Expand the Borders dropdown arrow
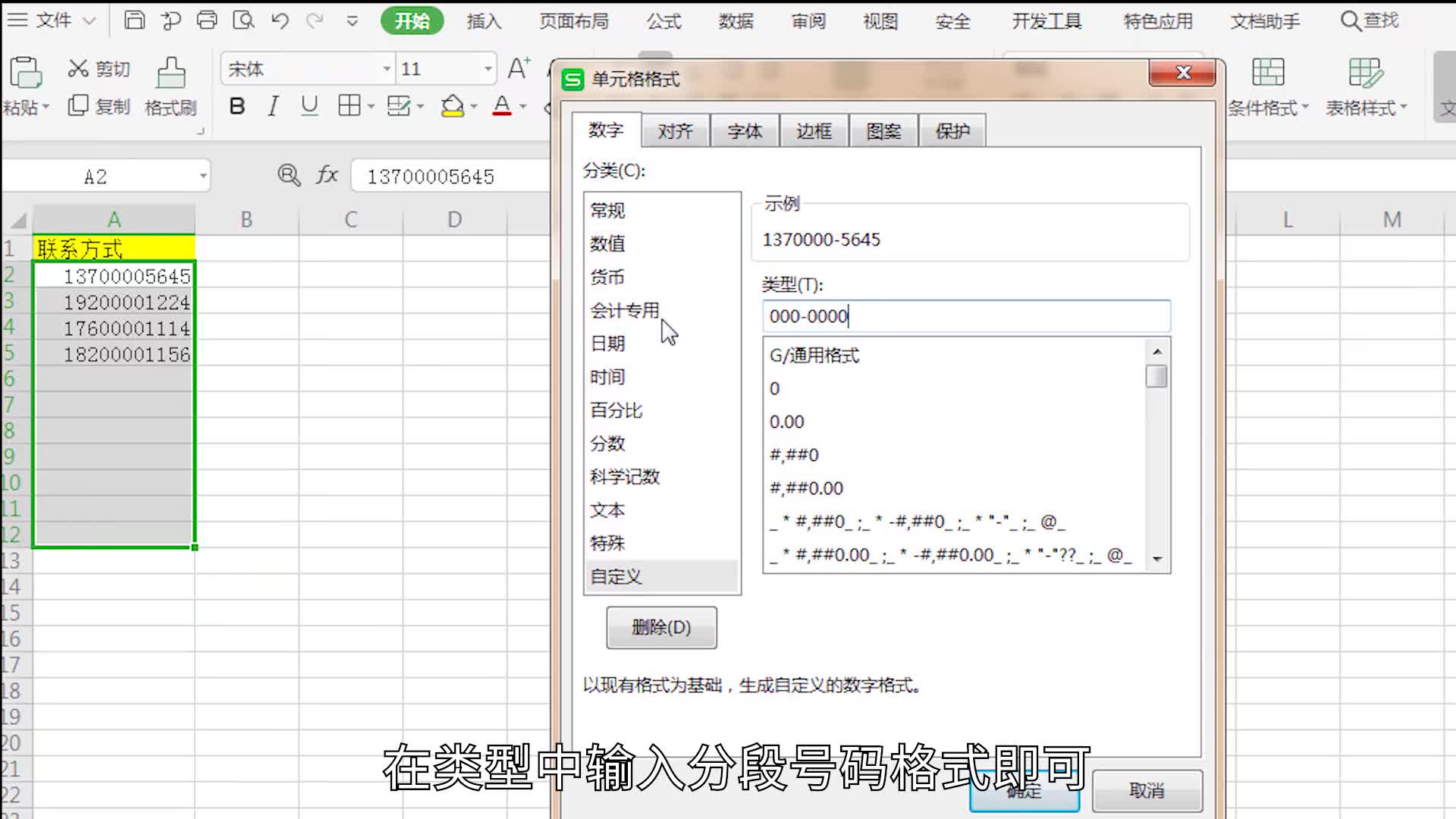The image size is (1456, 819). pyautogui.click(x=371, y=106)
